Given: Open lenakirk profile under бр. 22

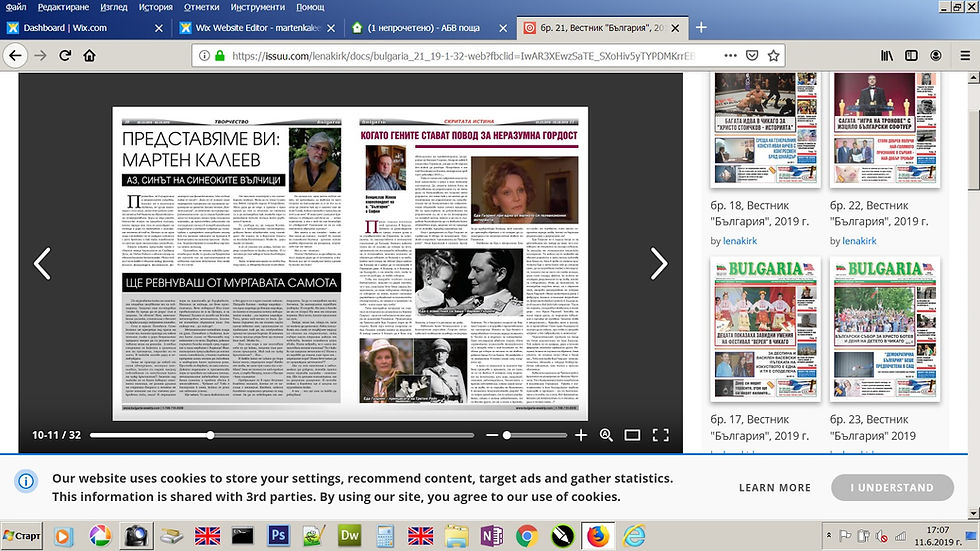Looking at the screenshot, I should click(x=859, y=241).
